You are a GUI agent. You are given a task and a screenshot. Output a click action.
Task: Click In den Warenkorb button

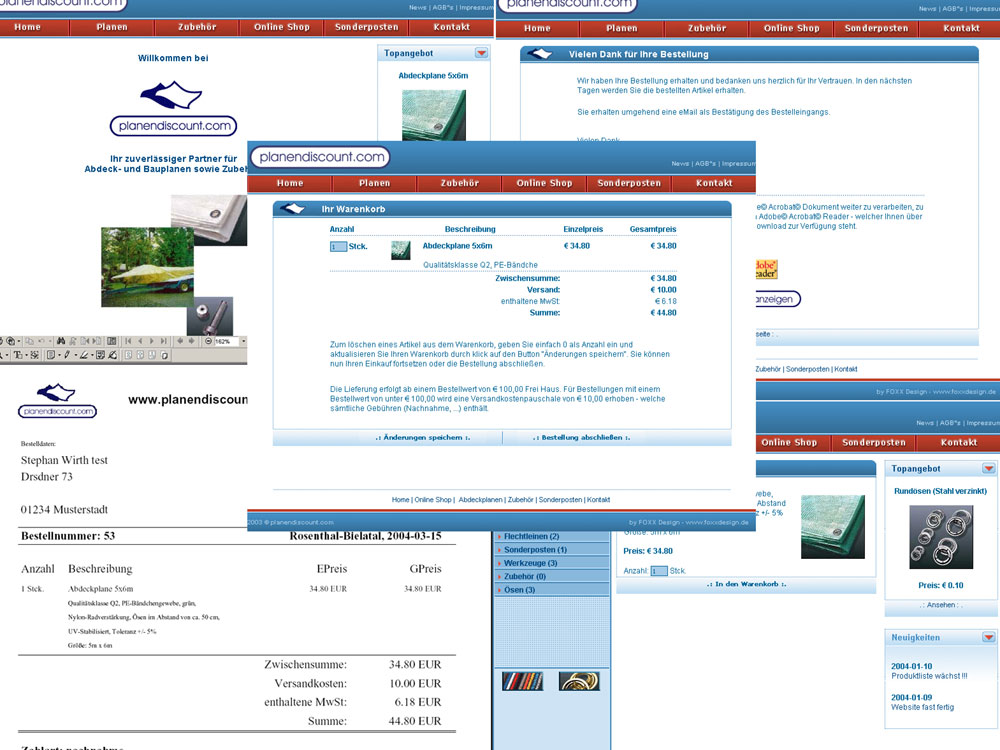click(x=746, y=584)
